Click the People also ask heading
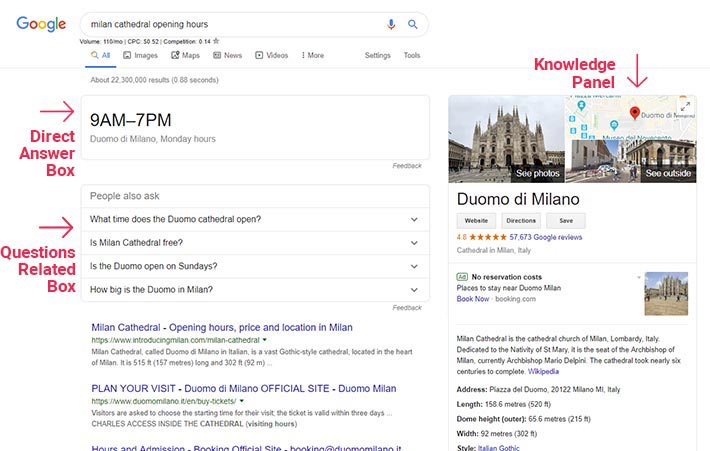 (125, 196)
